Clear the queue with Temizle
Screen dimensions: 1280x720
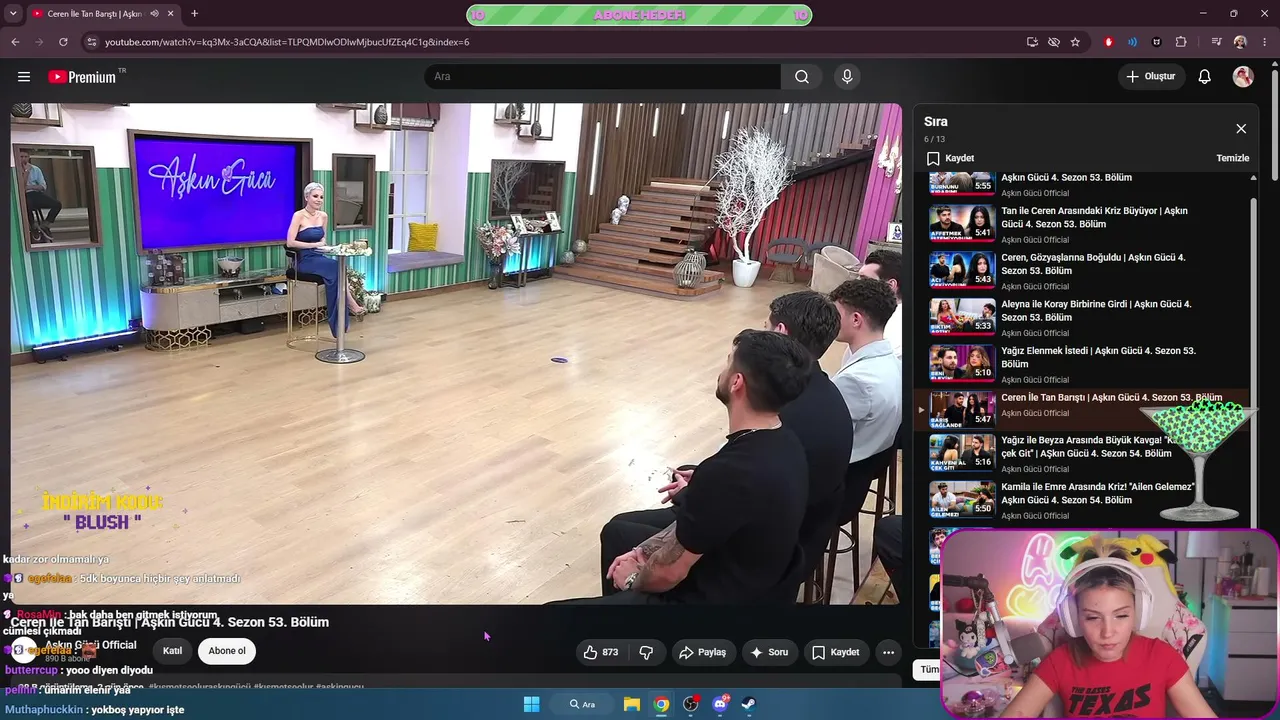pos(1232,158)
